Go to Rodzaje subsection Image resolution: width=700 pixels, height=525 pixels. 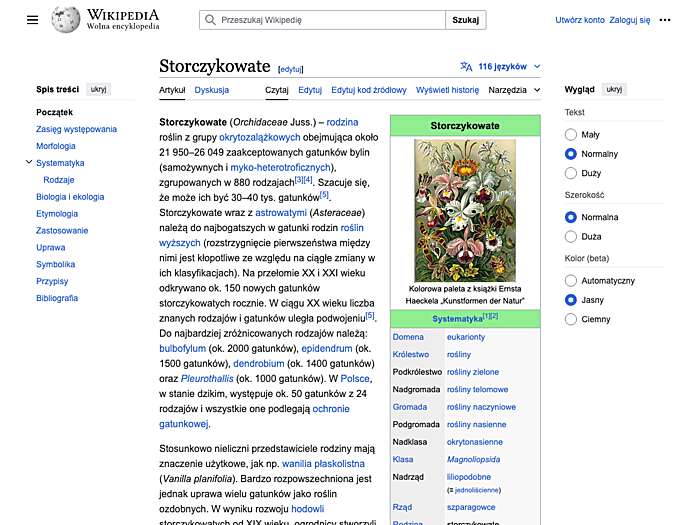coord(59,180)
